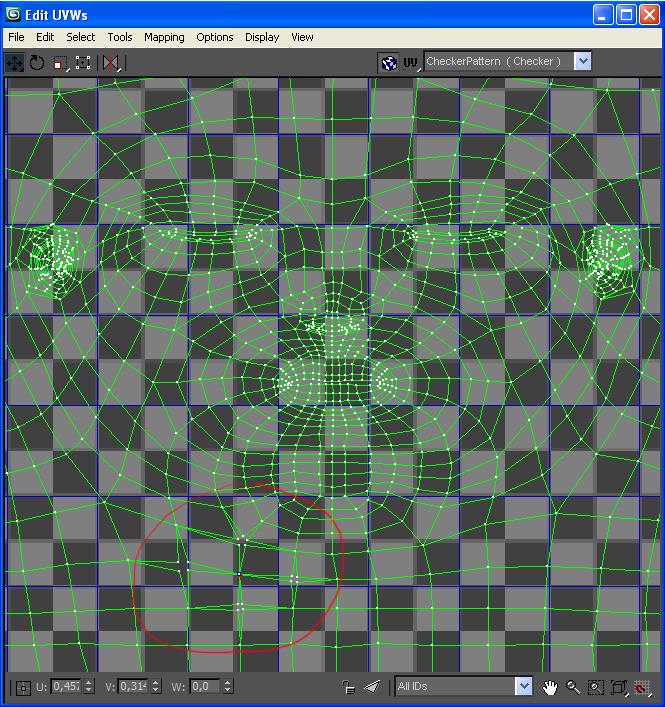Click the Zoom Extents icon
Viewport: 665px width, 707px height.
click(619, 688)
